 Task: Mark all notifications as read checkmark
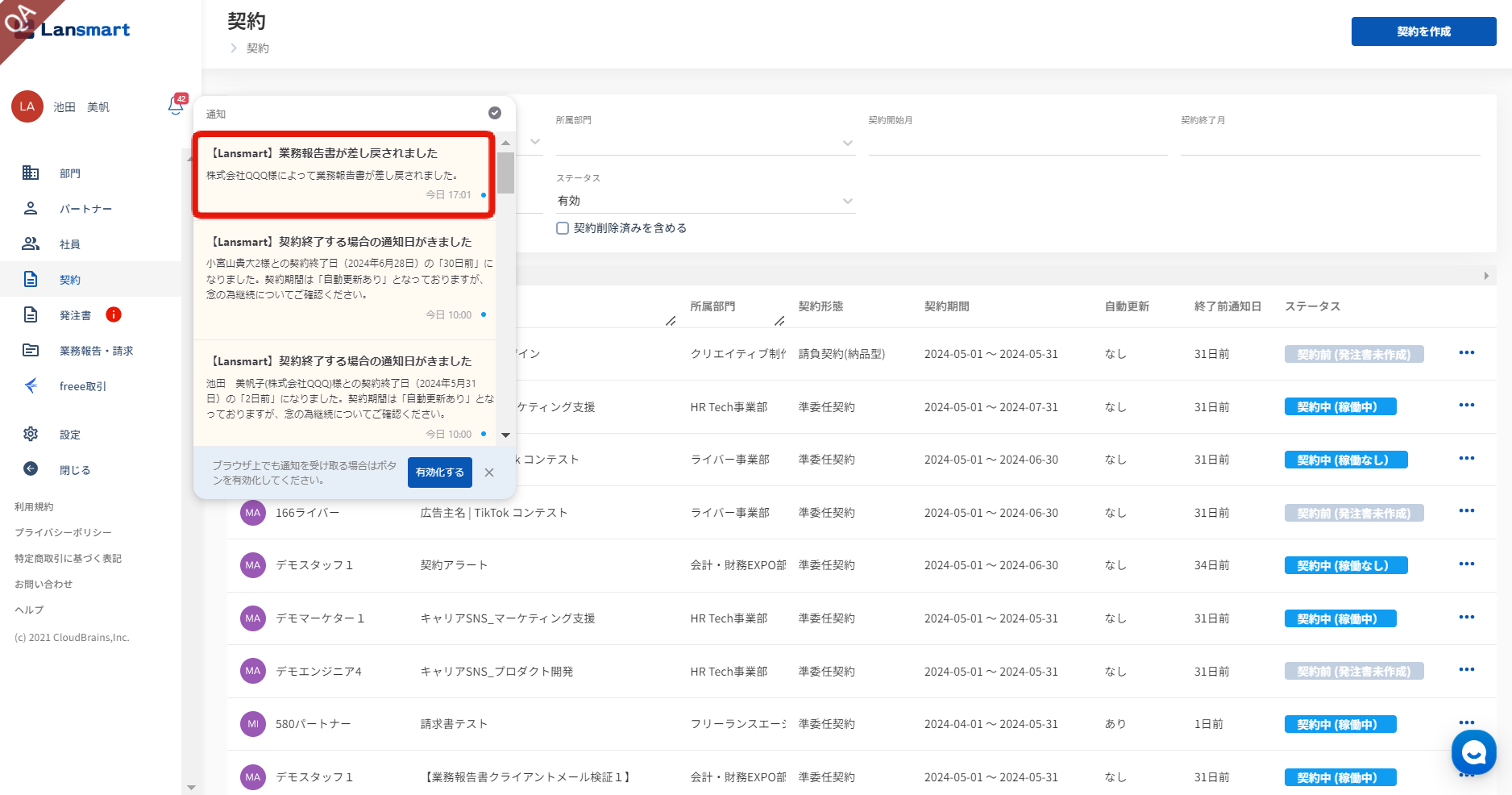(x=495, y=113)
